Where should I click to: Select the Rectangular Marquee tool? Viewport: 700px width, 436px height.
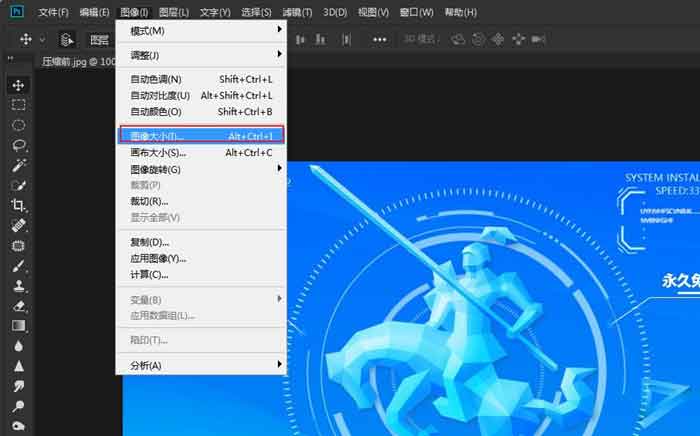tap(18, 105)
